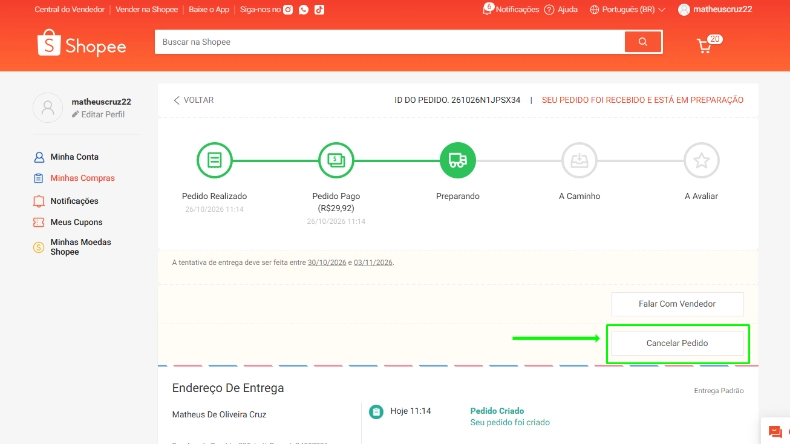
Task: Open the shopping cart icon
Action: (704, 46)
